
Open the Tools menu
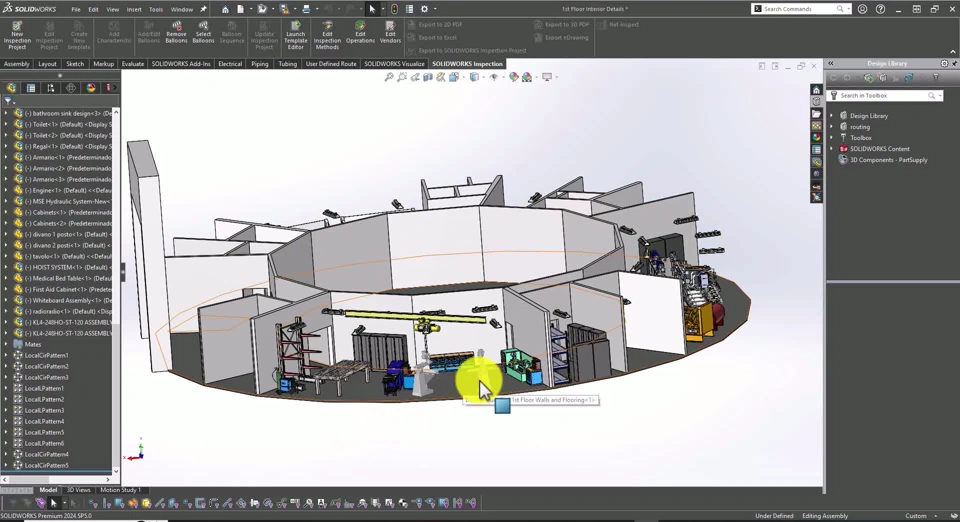pyautogui.click(x=156, y=9)
